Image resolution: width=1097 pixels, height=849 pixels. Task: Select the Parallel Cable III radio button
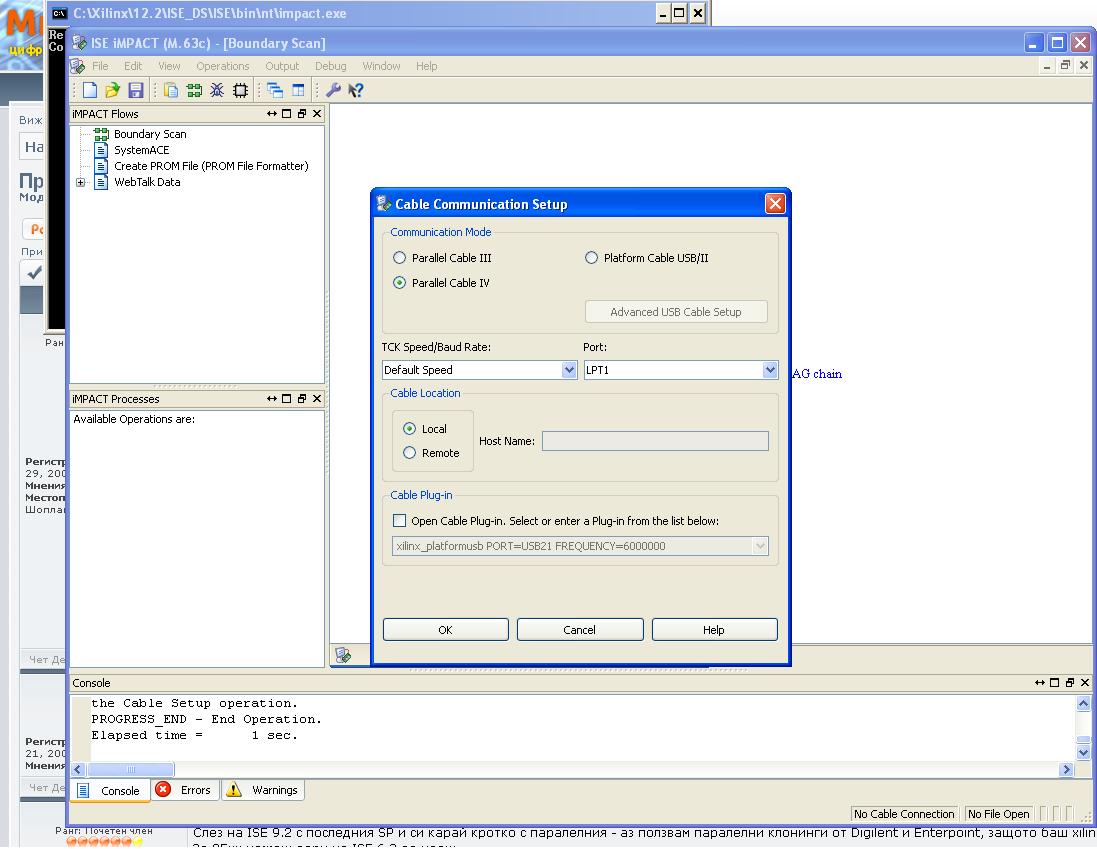point(399,258)
